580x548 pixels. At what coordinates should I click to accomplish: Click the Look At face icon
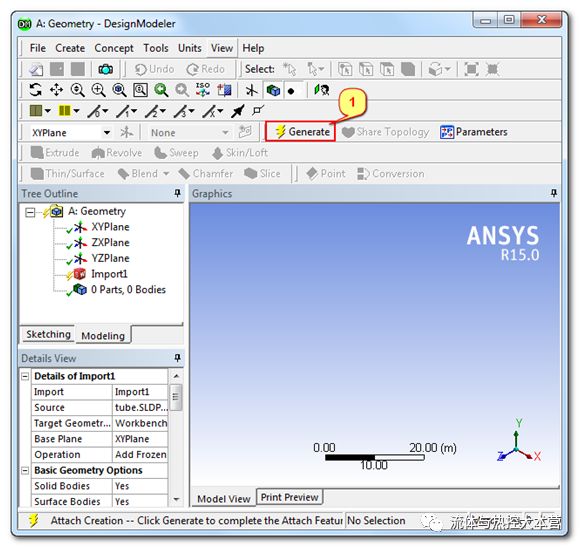[224, 90]
